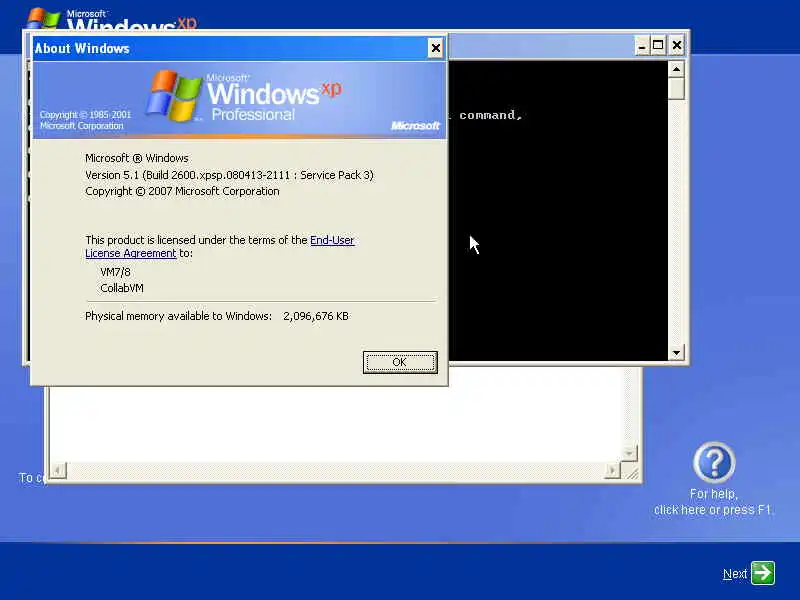The width and height of the screenshot is (800, 600).
Task: Minimize the command prompt window
Action: (x=642, y=46)
